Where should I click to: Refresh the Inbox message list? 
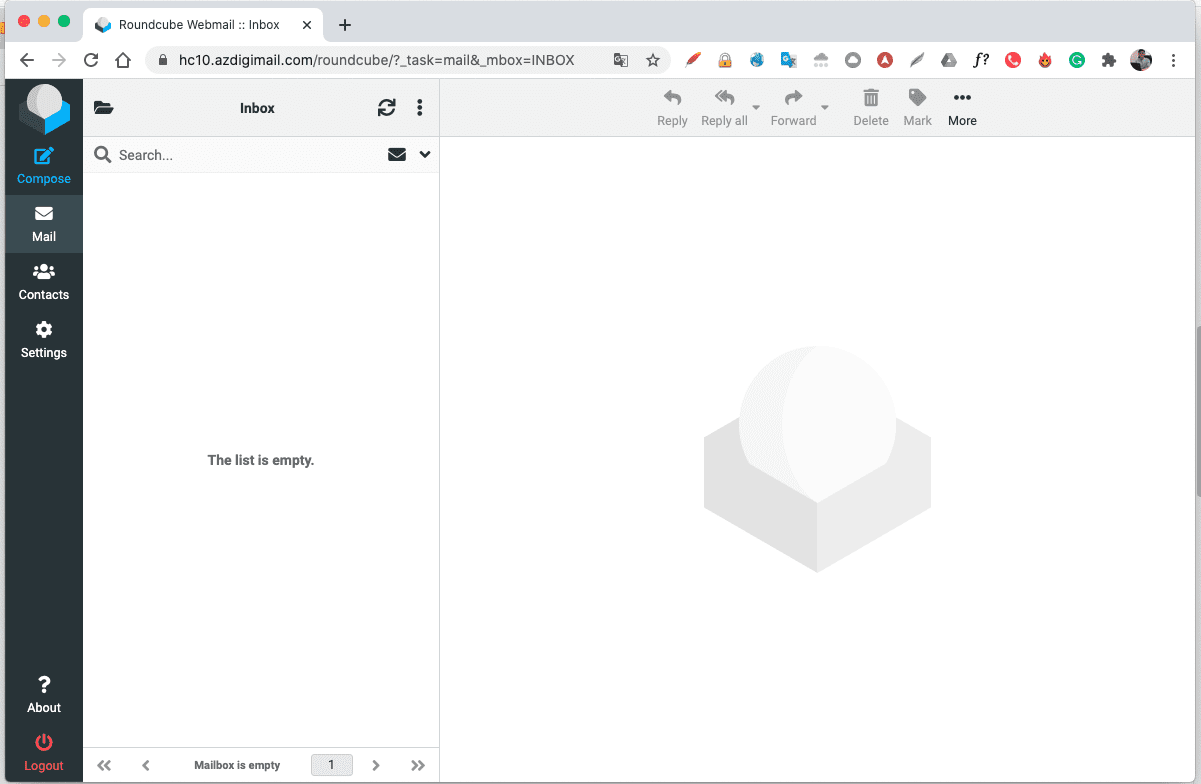386,108
